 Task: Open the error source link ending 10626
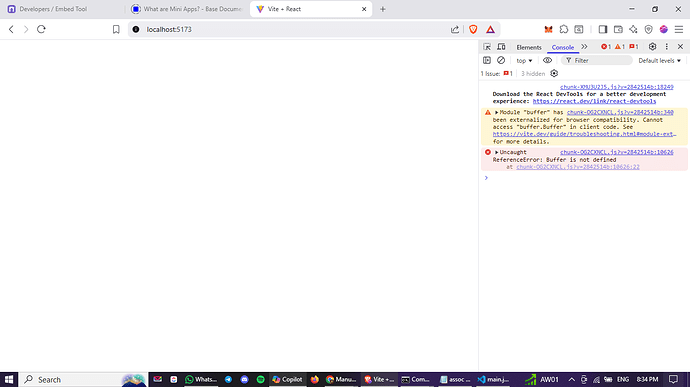click(617, 152)
